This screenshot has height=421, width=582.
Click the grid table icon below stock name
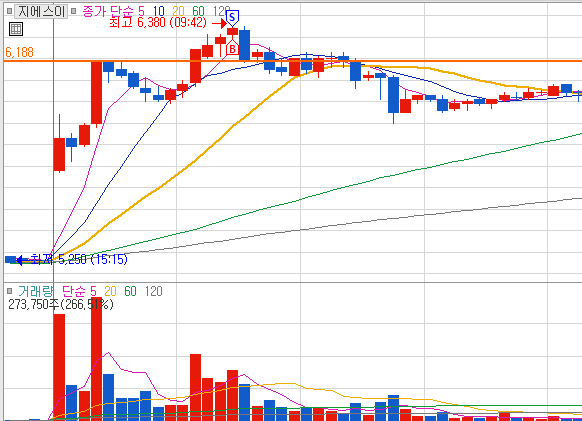tap(16, 29)
